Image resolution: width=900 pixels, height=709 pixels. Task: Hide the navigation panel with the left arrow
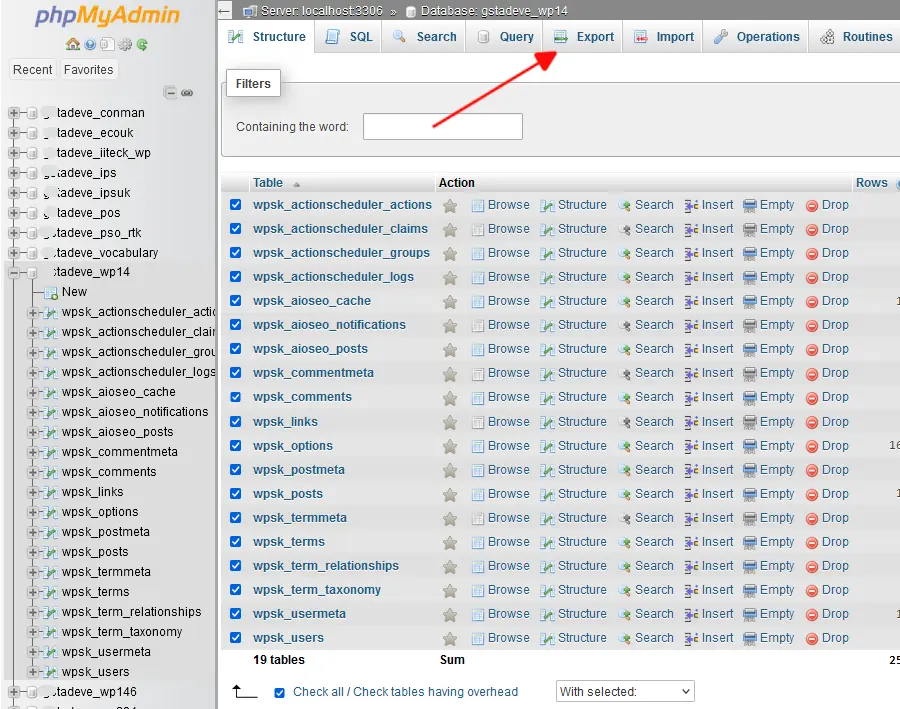point(225,11)
